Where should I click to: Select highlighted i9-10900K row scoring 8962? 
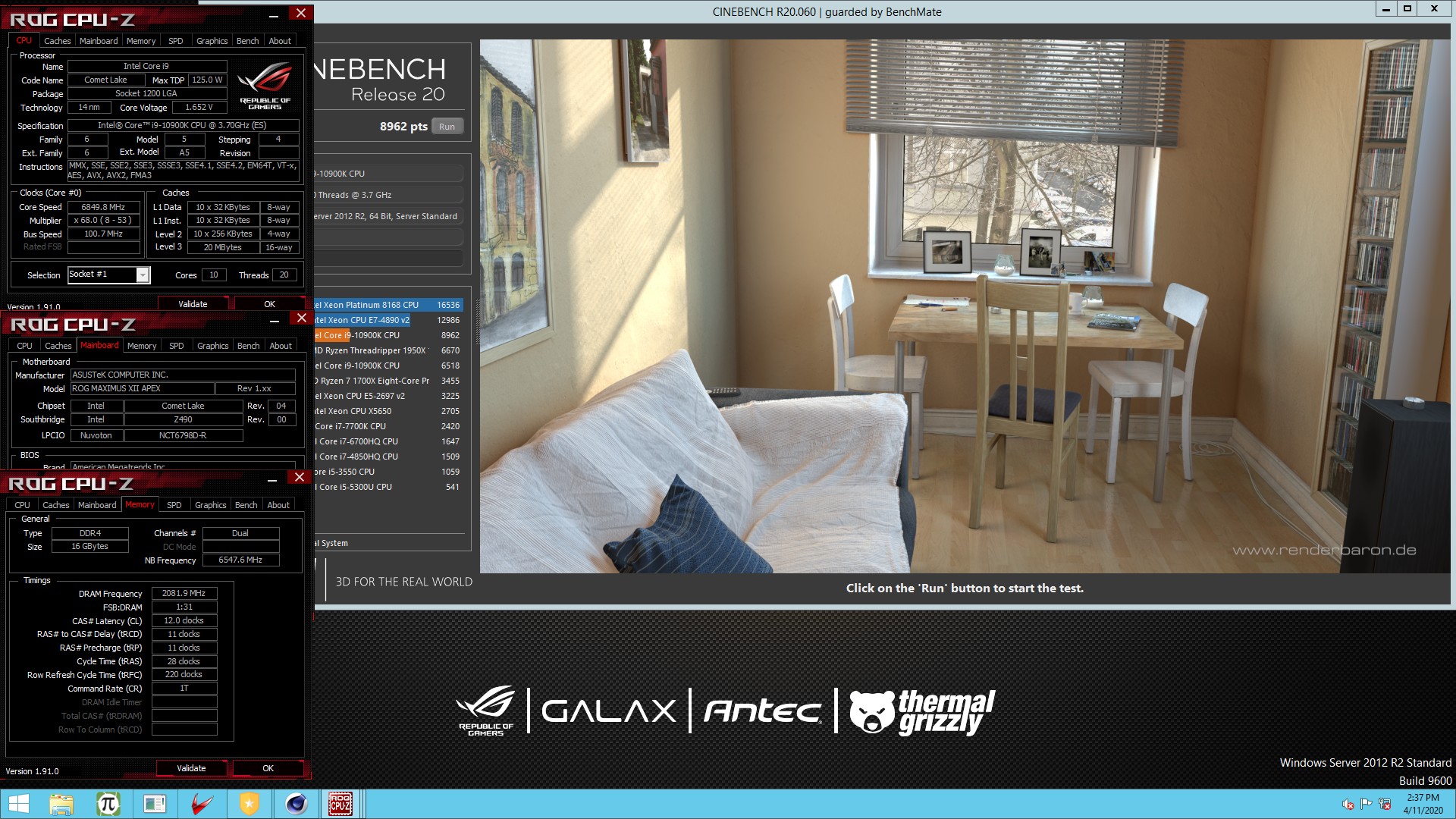click(x=388, y=335)
